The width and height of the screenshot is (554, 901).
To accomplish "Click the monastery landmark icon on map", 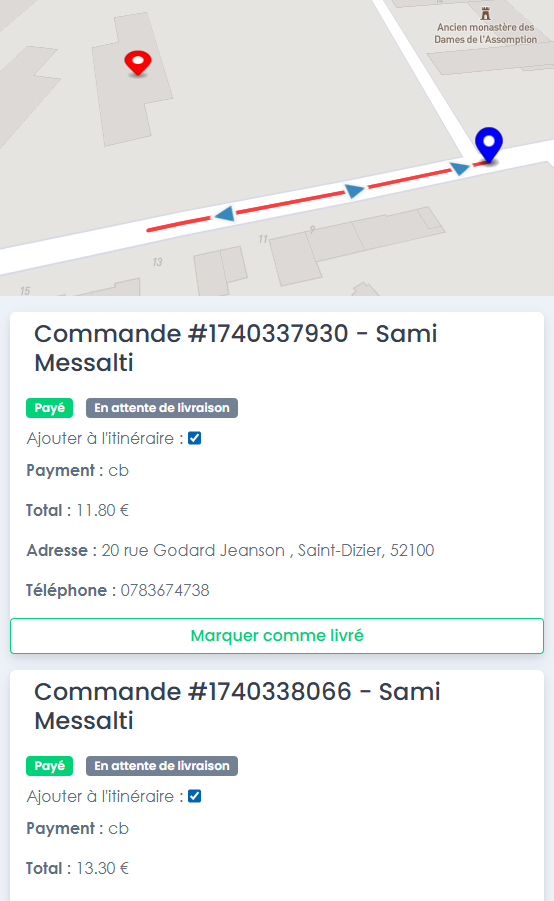I will click(486, 13).
